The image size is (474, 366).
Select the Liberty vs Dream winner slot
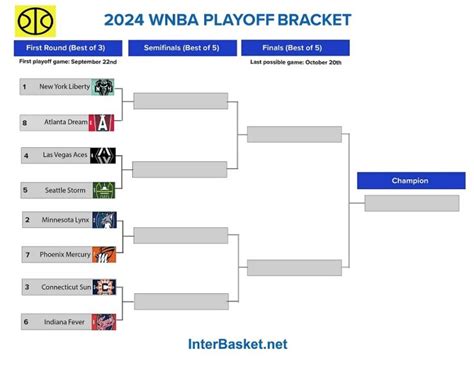pos(181,101)
